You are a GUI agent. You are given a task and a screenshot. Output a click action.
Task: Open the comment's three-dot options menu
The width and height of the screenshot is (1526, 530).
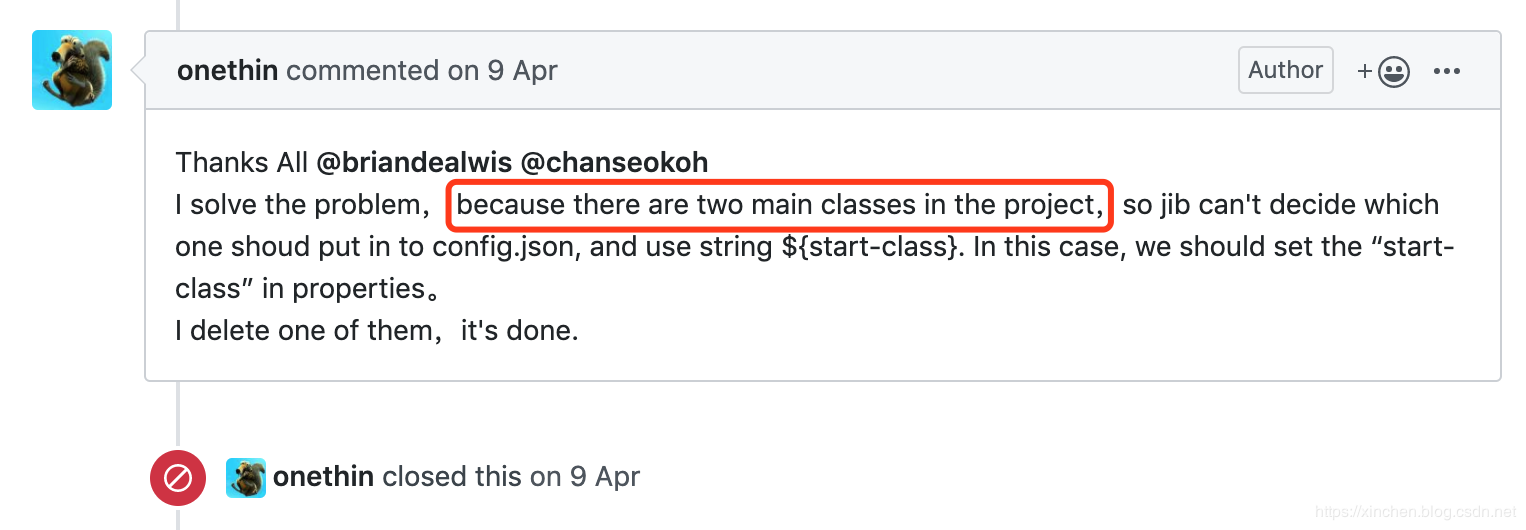[x=1447, y=71]
